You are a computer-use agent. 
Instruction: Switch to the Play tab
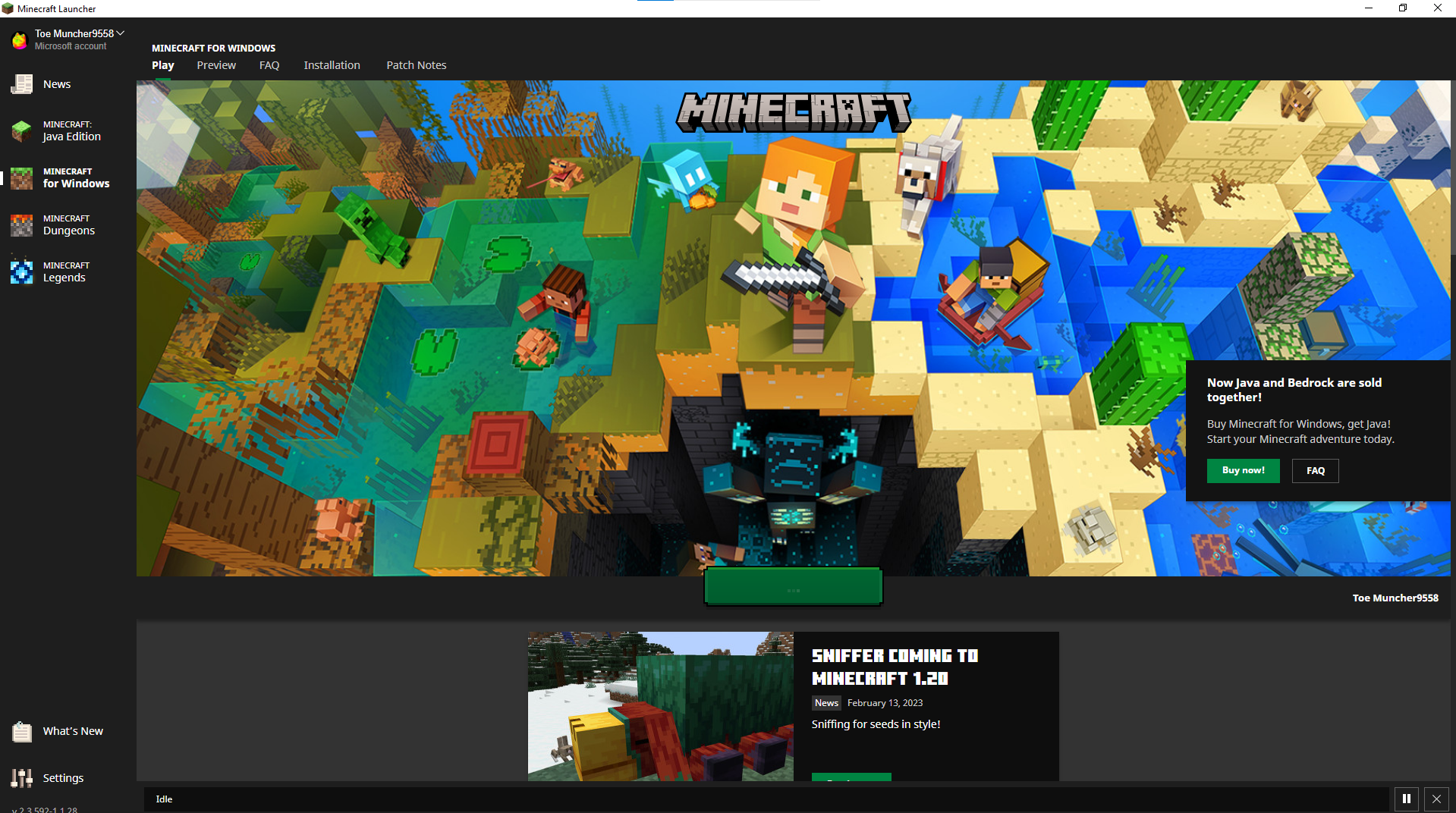(163, 65)
